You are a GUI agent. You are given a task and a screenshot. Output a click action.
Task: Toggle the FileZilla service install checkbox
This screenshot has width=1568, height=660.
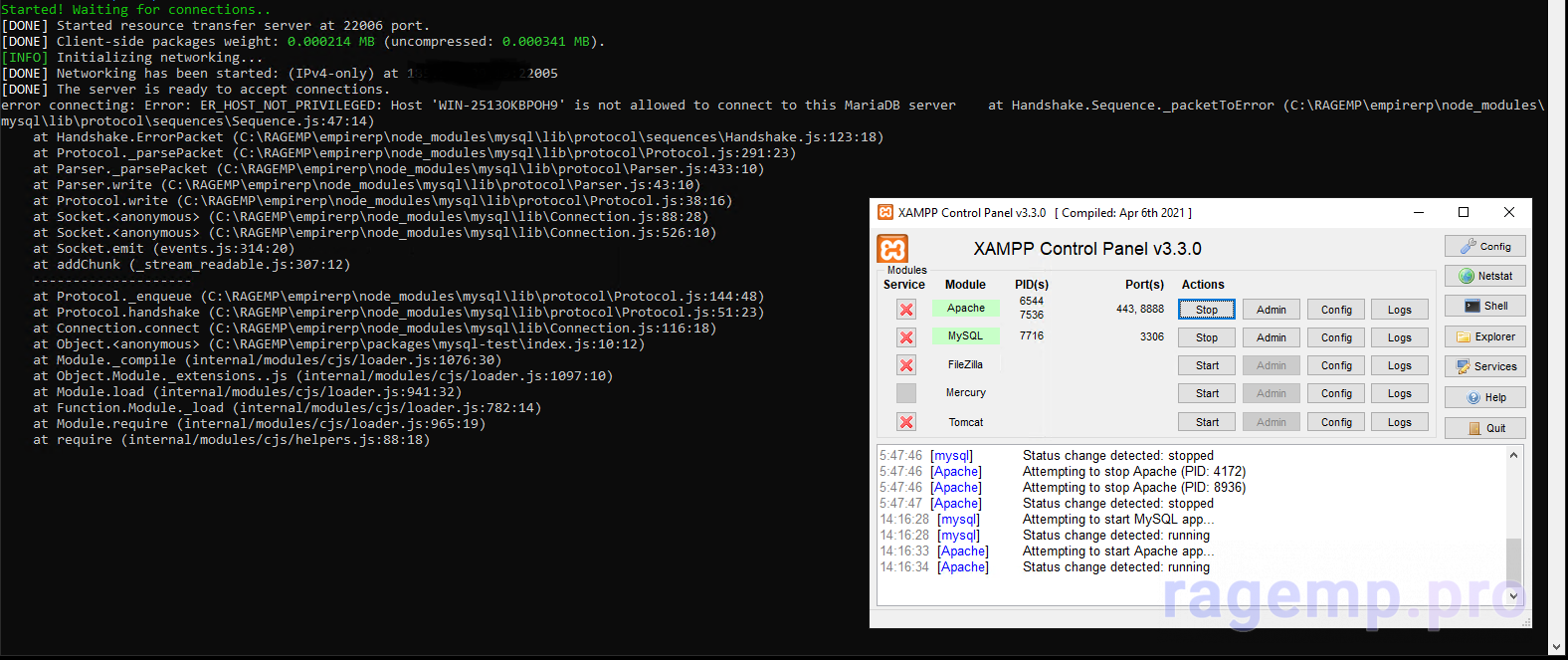906,365
